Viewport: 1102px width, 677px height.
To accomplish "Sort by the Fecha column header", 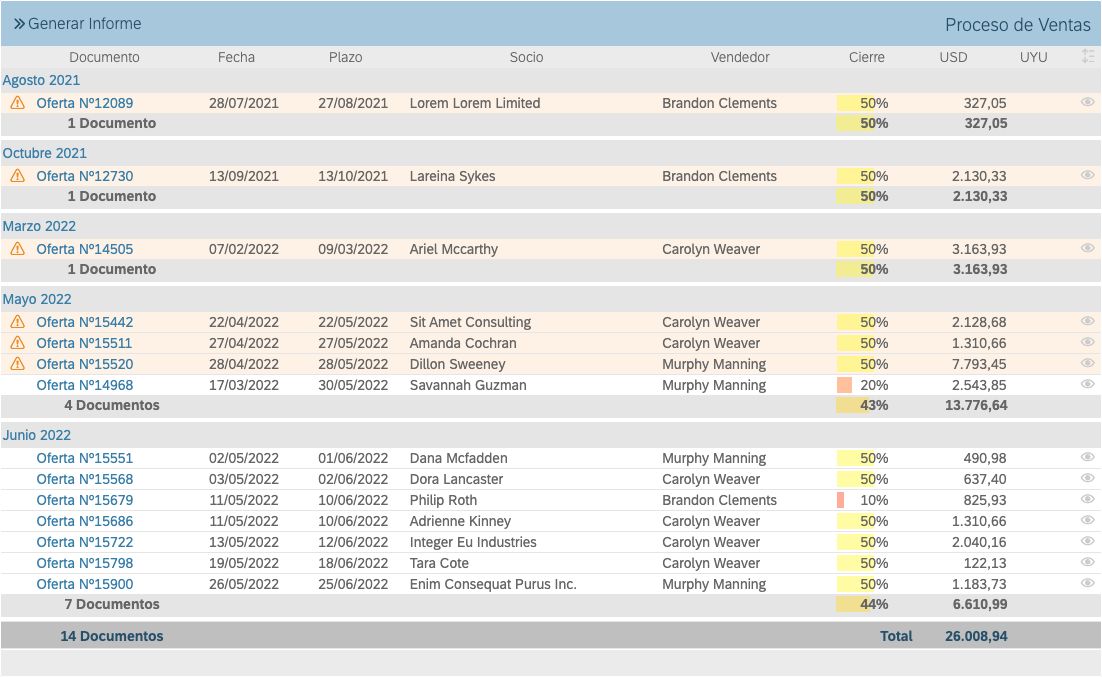I will [236, 57].
